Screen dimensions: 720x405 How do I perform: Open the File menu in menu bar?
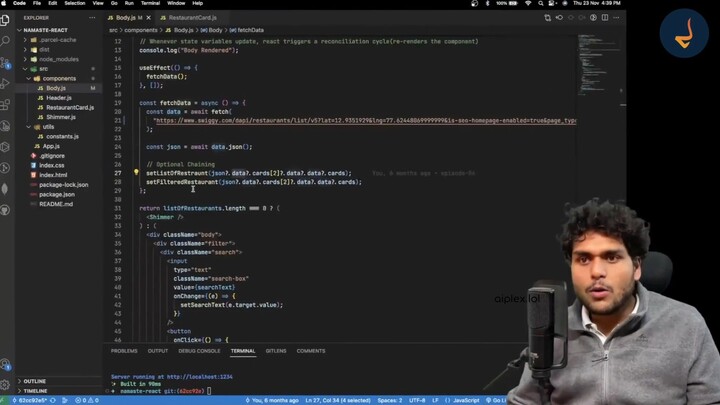pyautogui.click(x=37, y=3)
